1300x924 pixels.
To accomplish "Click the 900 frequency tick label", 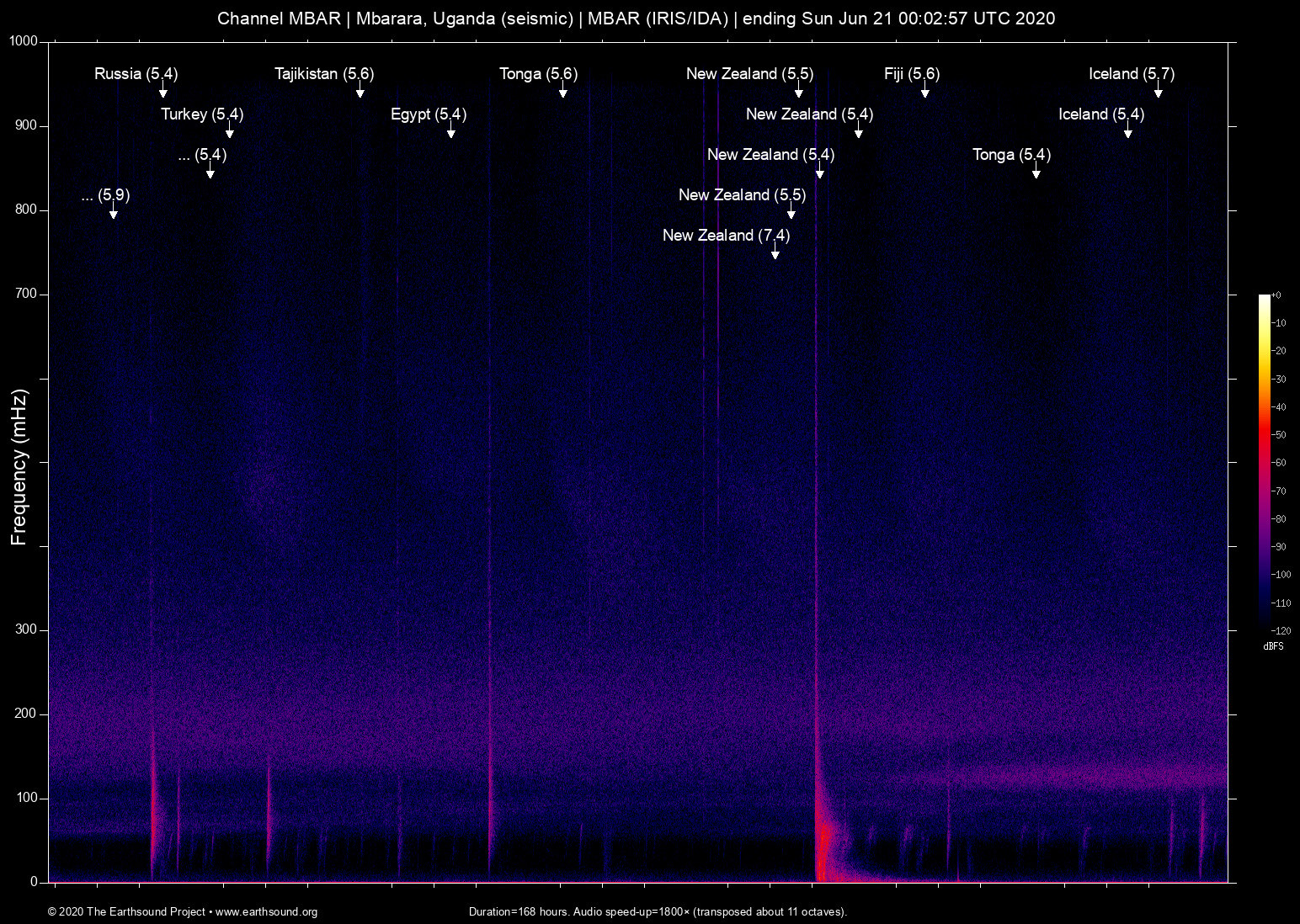I will (26, 125).
